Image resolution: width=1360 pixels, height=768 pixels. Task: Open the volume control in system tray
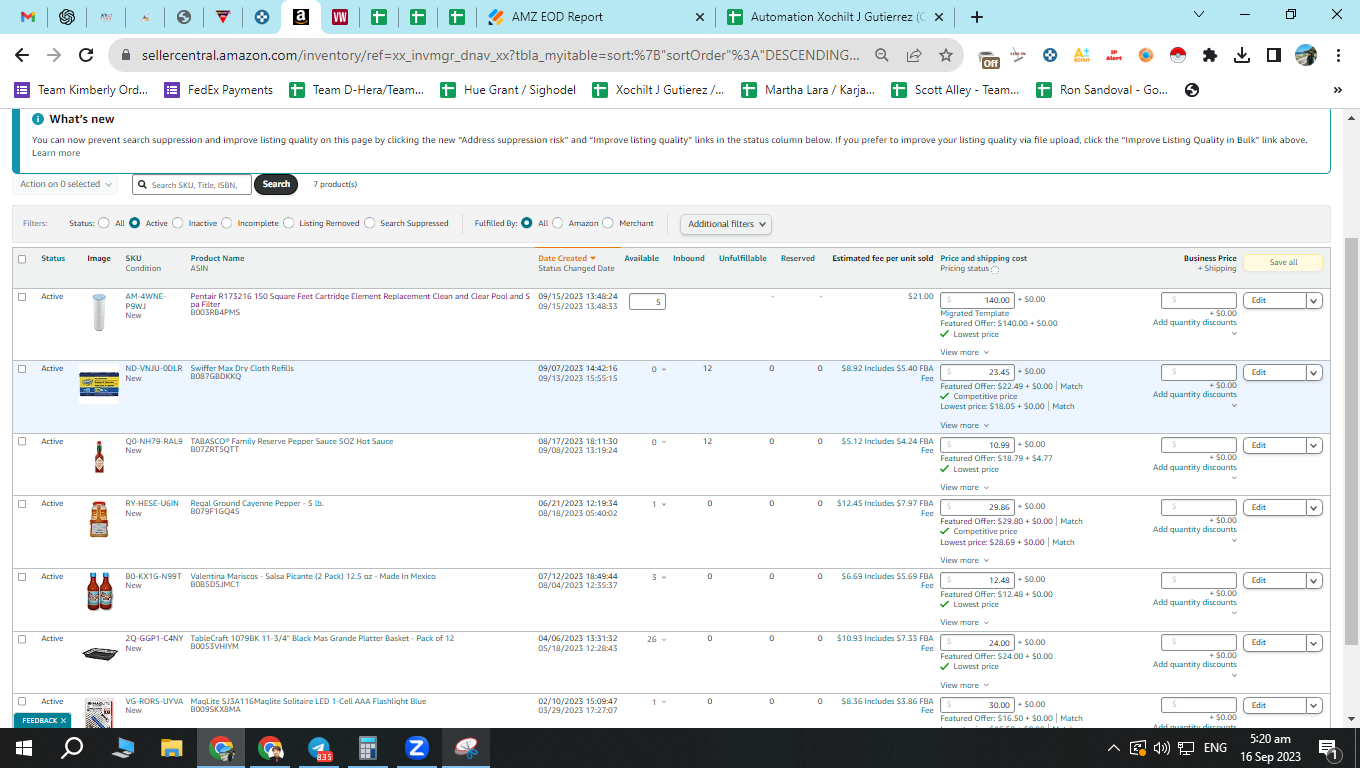pos(1161,748)
